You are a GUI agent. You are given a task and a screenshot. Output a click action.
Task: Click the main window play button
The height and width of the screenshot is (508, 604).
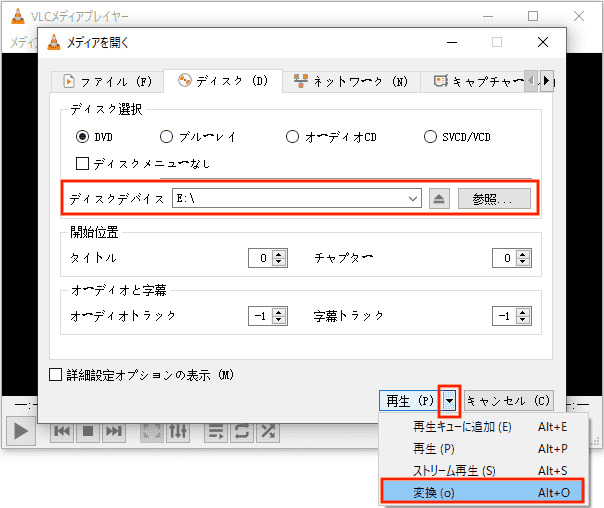click(x=21, y=431)
